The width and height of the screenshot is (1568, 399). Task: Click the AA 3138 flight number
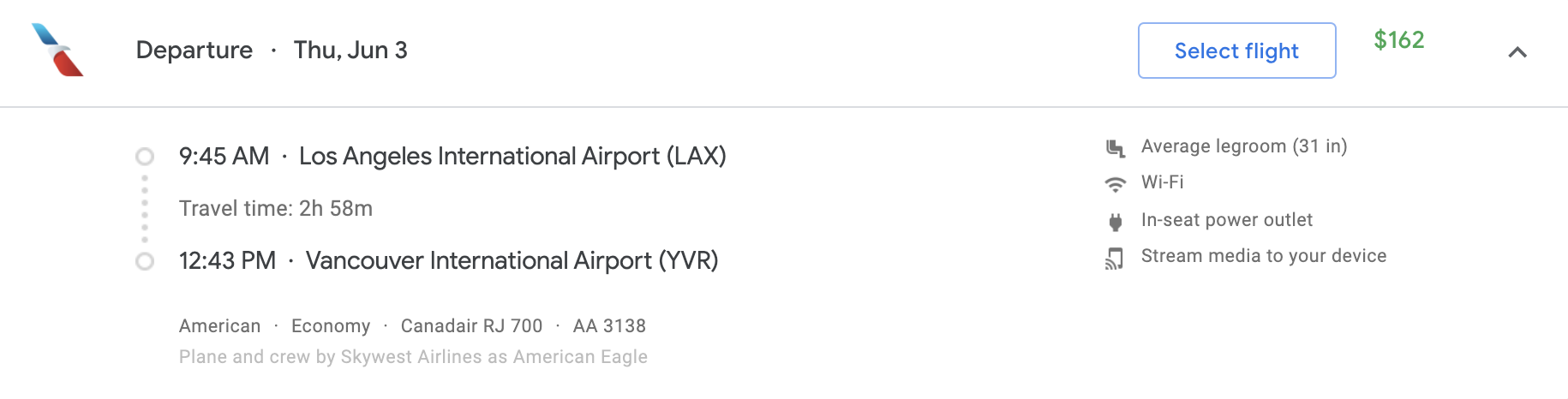point(609,326)
